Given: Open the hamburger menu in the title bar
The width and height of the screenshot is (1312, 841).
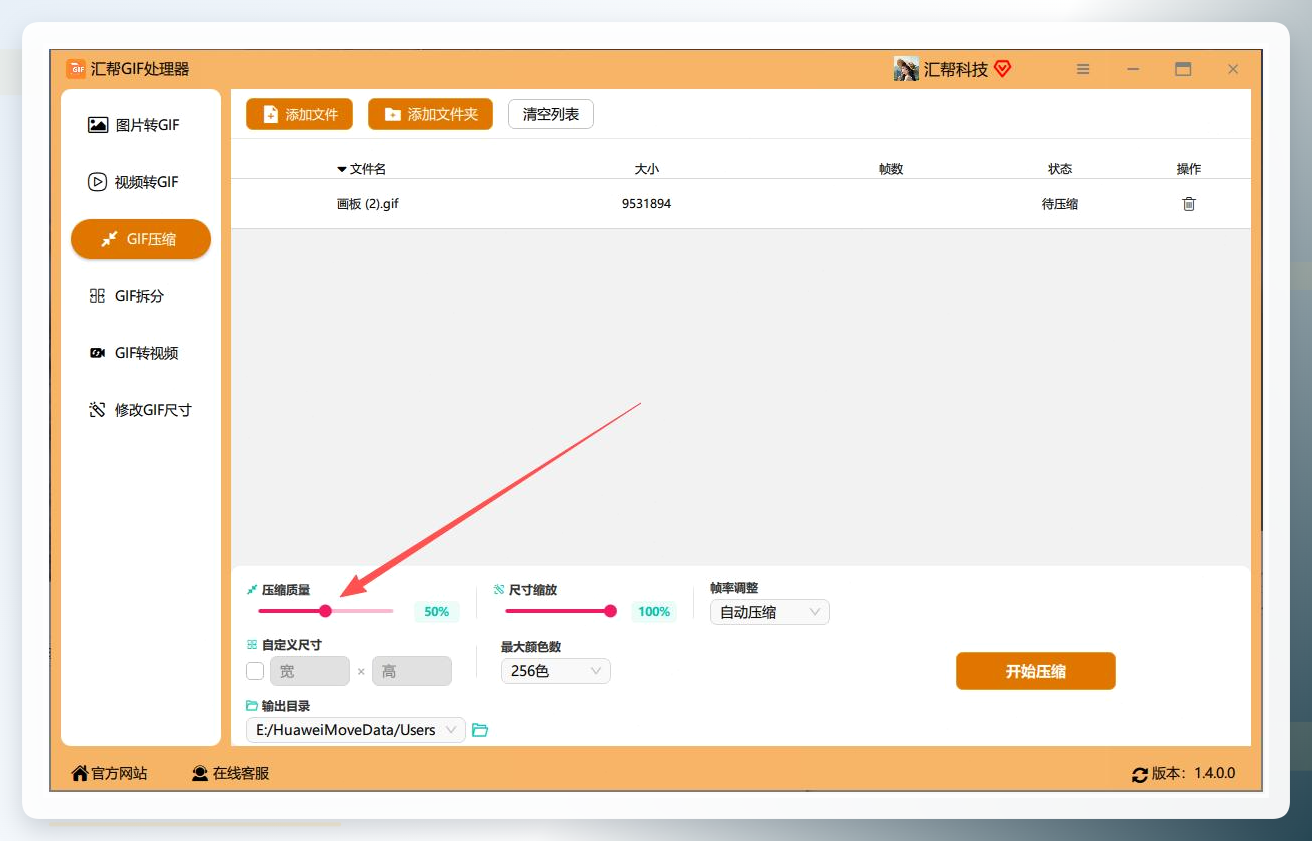Looking at the screenshot, I should pyautogui.click(x=1083, y=69).
